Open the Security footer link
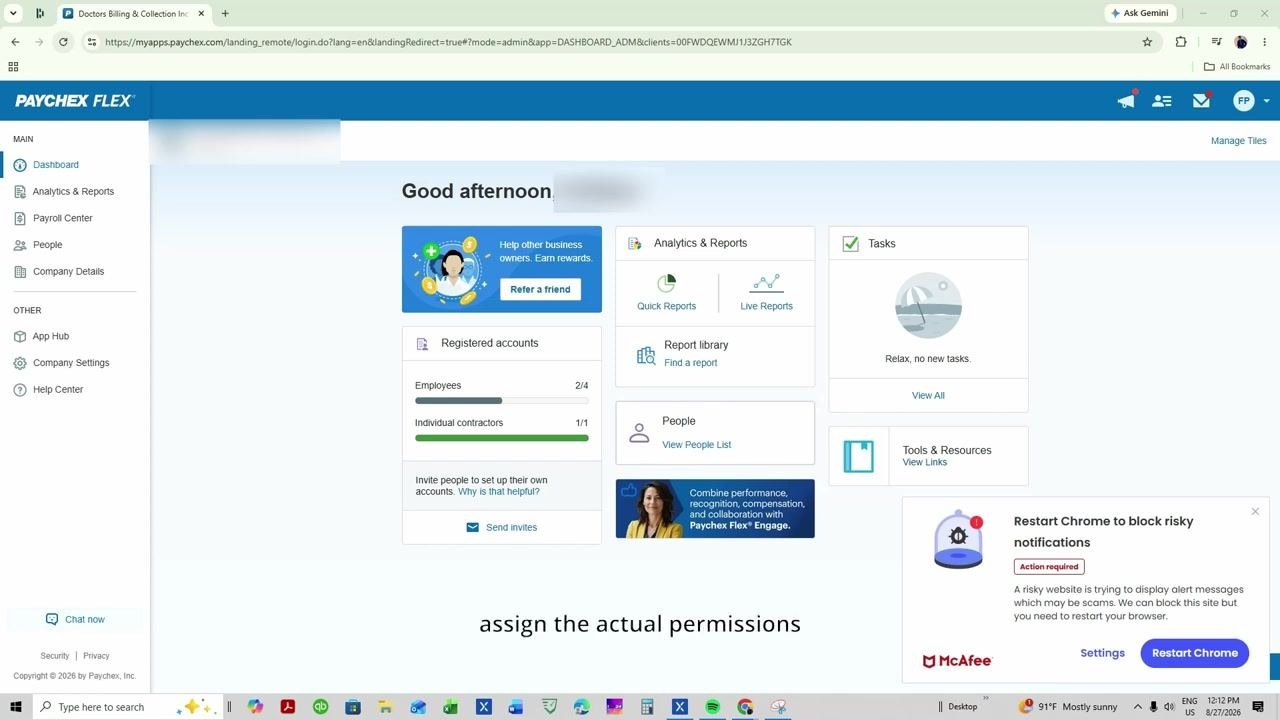The image size is (1280, 720). (x=55, y=656)
